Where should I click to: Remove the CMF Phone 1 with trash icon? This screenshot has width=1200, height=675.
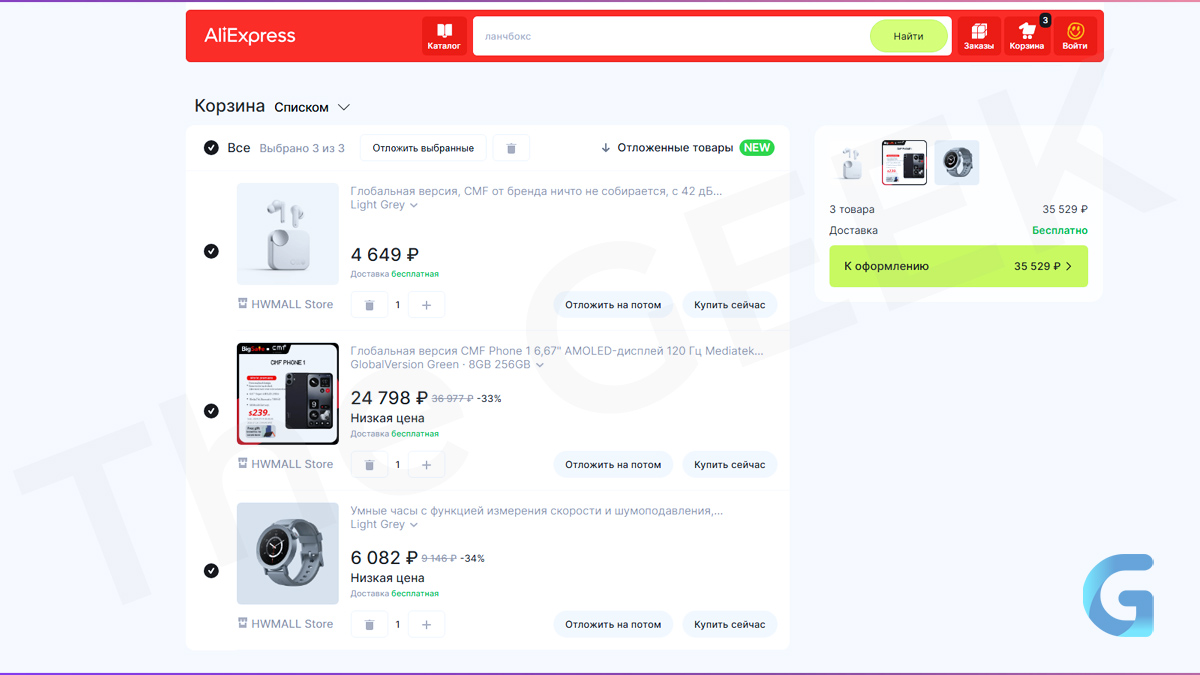coord(369,465)
